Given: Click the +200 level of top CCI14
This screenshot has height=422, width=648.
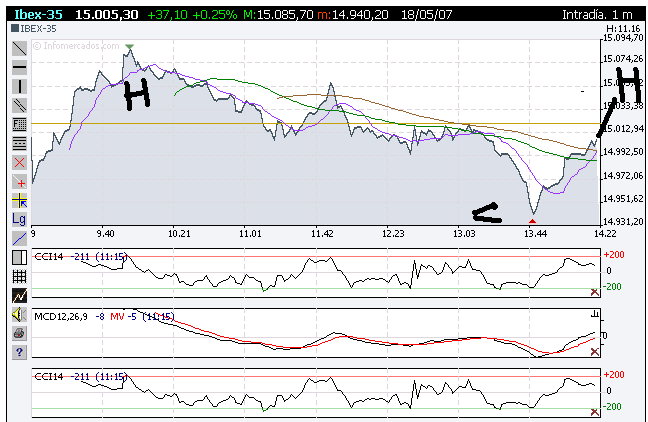Looking at the screenshot, I should [614, 255].
